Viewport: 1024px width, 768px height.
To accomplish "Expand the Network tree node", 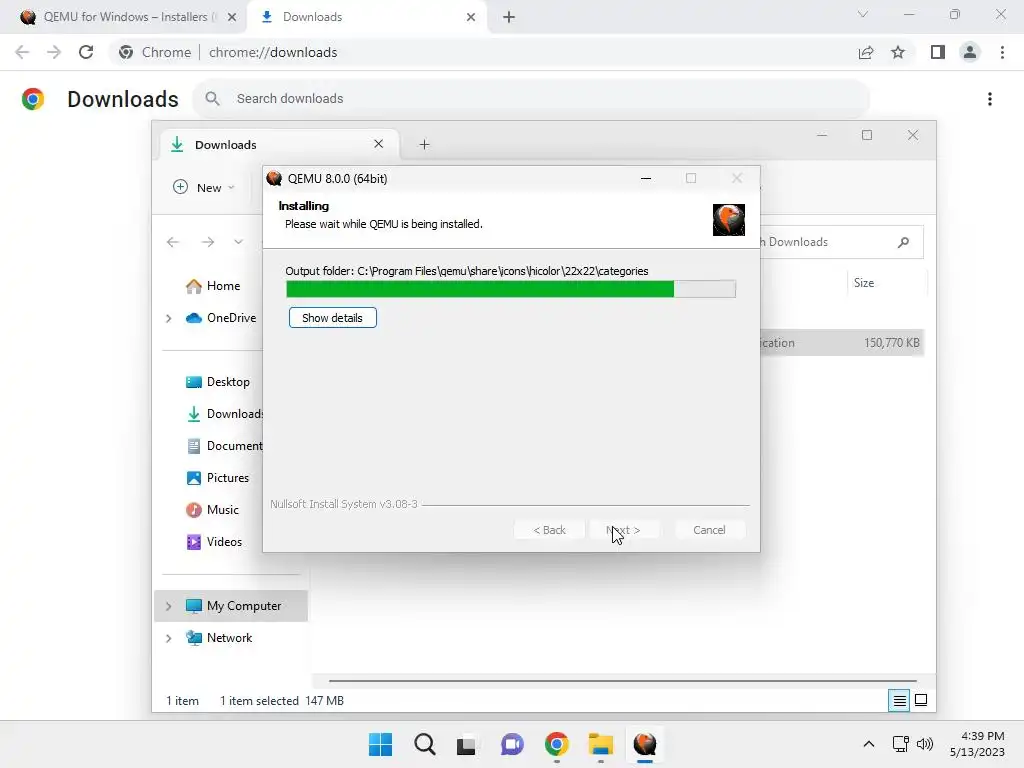I will (x=168, y=638).
